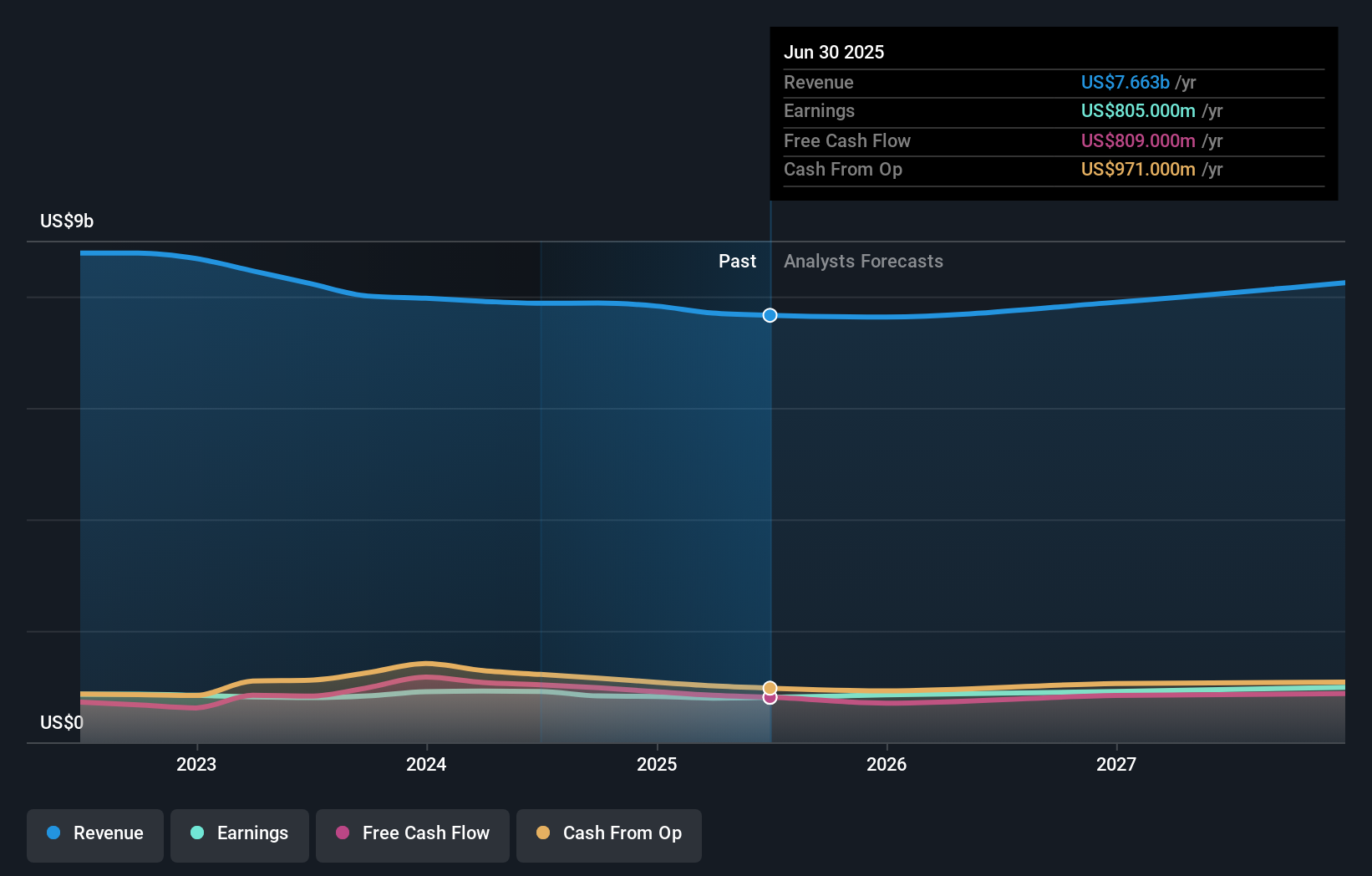Click the white-ringed marker on the blue revenue curve
This screenshot has width=1372, height=876.
tap(770, 315)
